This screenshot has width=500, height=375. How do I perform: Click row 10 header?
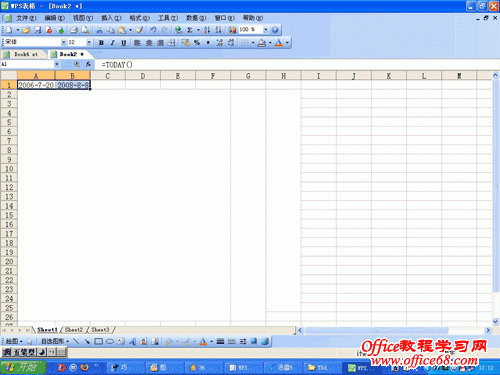coord(9,169)
